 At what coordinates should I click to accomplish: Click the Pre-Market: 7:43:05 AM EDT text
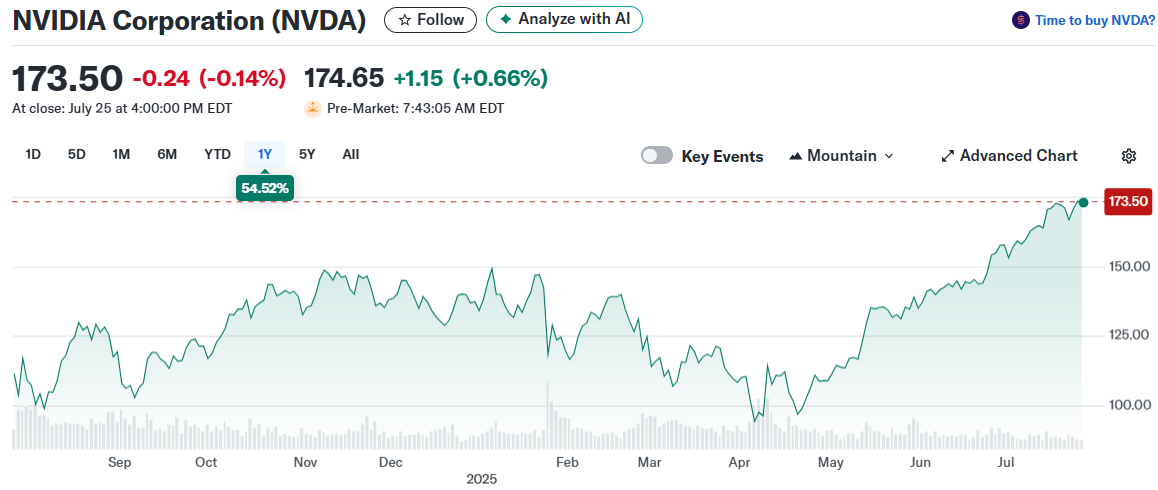(x=415, y=109)
